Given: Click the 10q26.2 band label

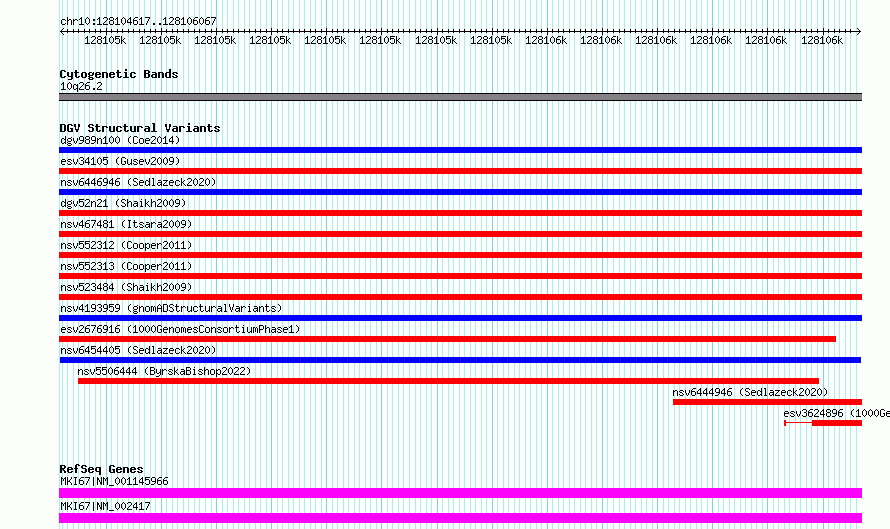Looking at the screenshot, I should (x=81, y=86).
